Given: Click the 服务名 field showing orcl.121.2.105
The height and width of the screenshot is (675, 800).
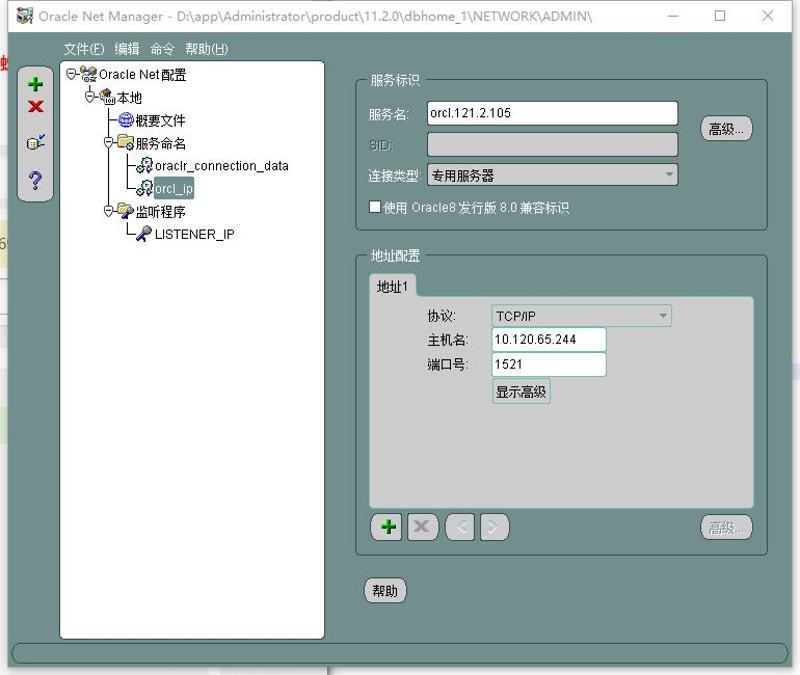Looking at the screenshot, I should coord(553,113).
